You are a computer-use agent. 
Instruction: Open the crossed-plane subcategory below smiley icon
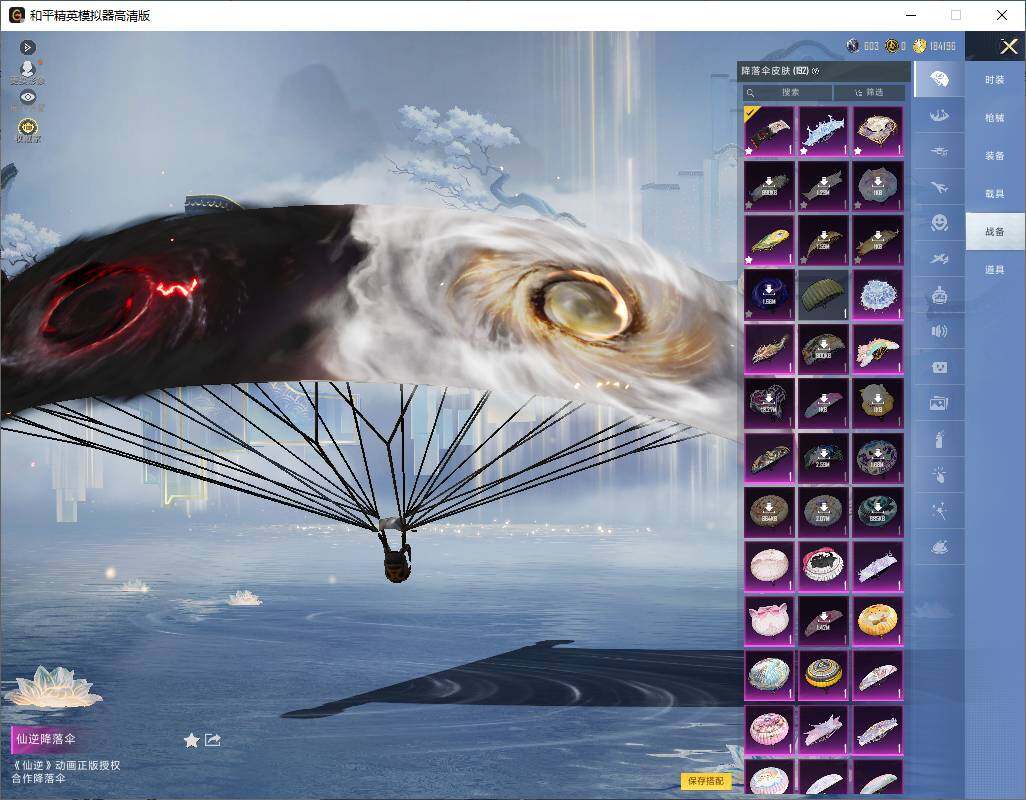939,259
